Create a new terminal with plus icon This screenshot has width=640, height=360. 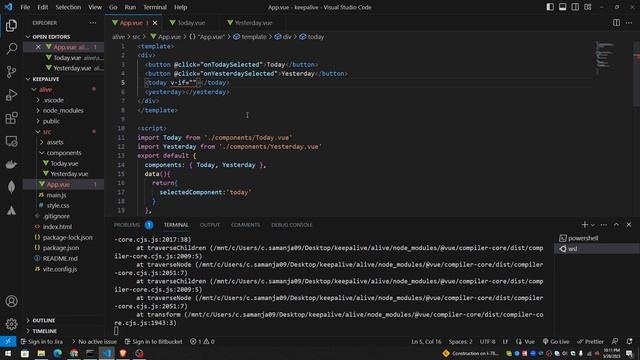tap(584, 225)
